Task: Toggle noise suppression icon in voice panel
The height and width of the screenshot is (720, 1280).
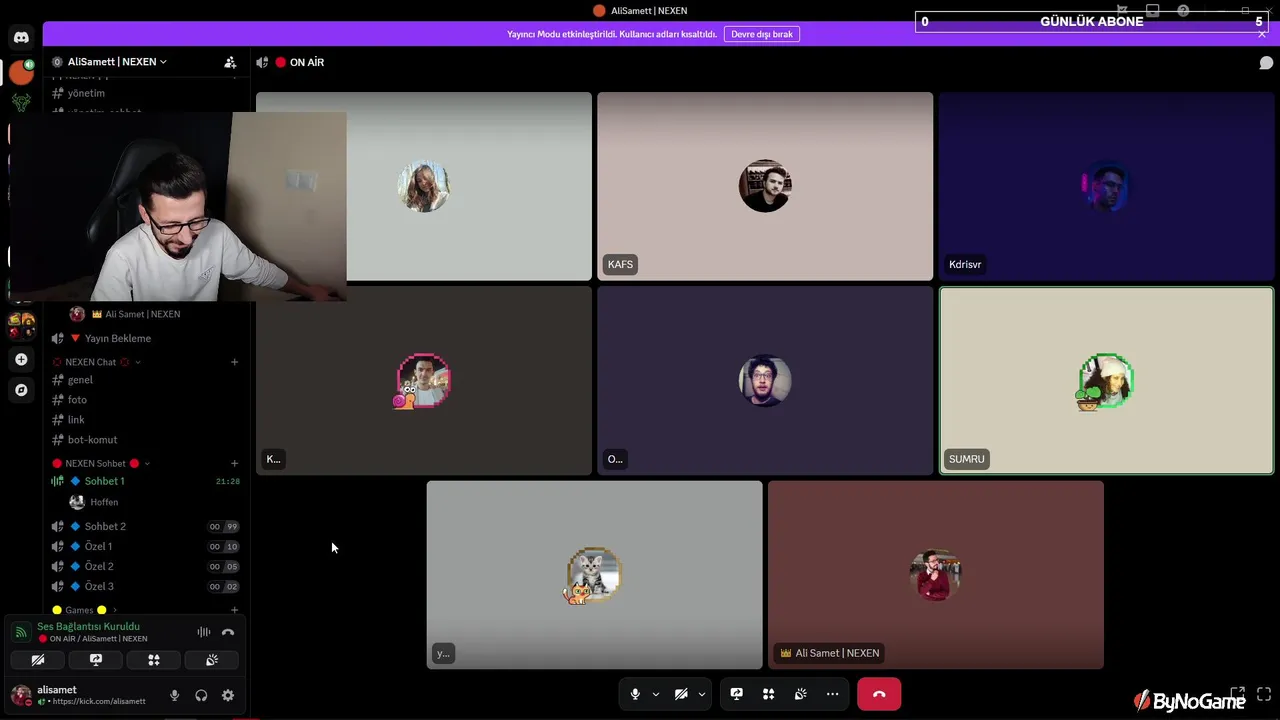Action: tap(204, 632)
